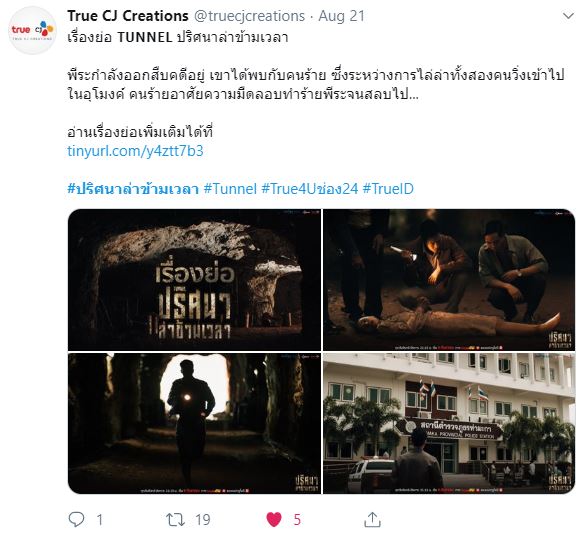The image size is (585, 541).
Task: Open the tinyurl.com/y4ztt7b3 link
Action: (x=135, y=151)
